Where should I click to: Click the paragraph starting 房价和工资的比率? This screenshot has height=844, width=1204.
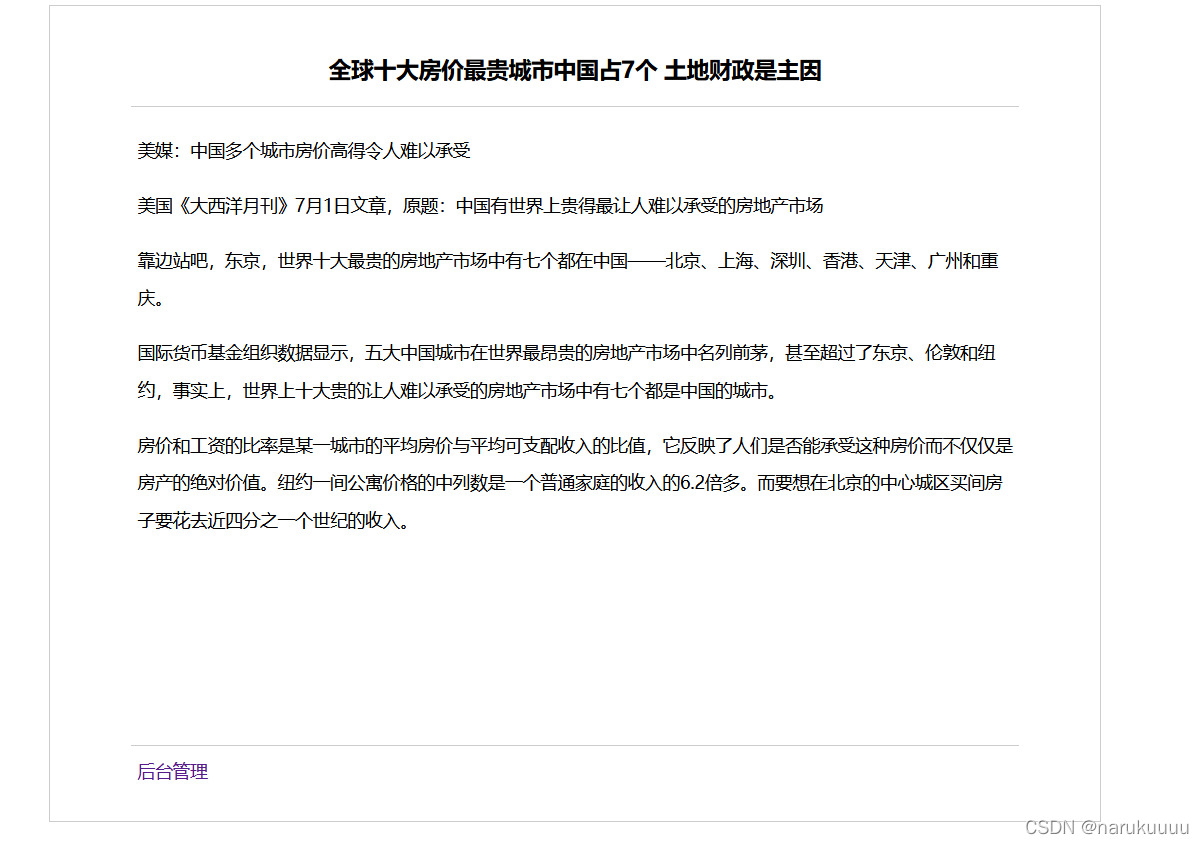[x=575, y=483]
